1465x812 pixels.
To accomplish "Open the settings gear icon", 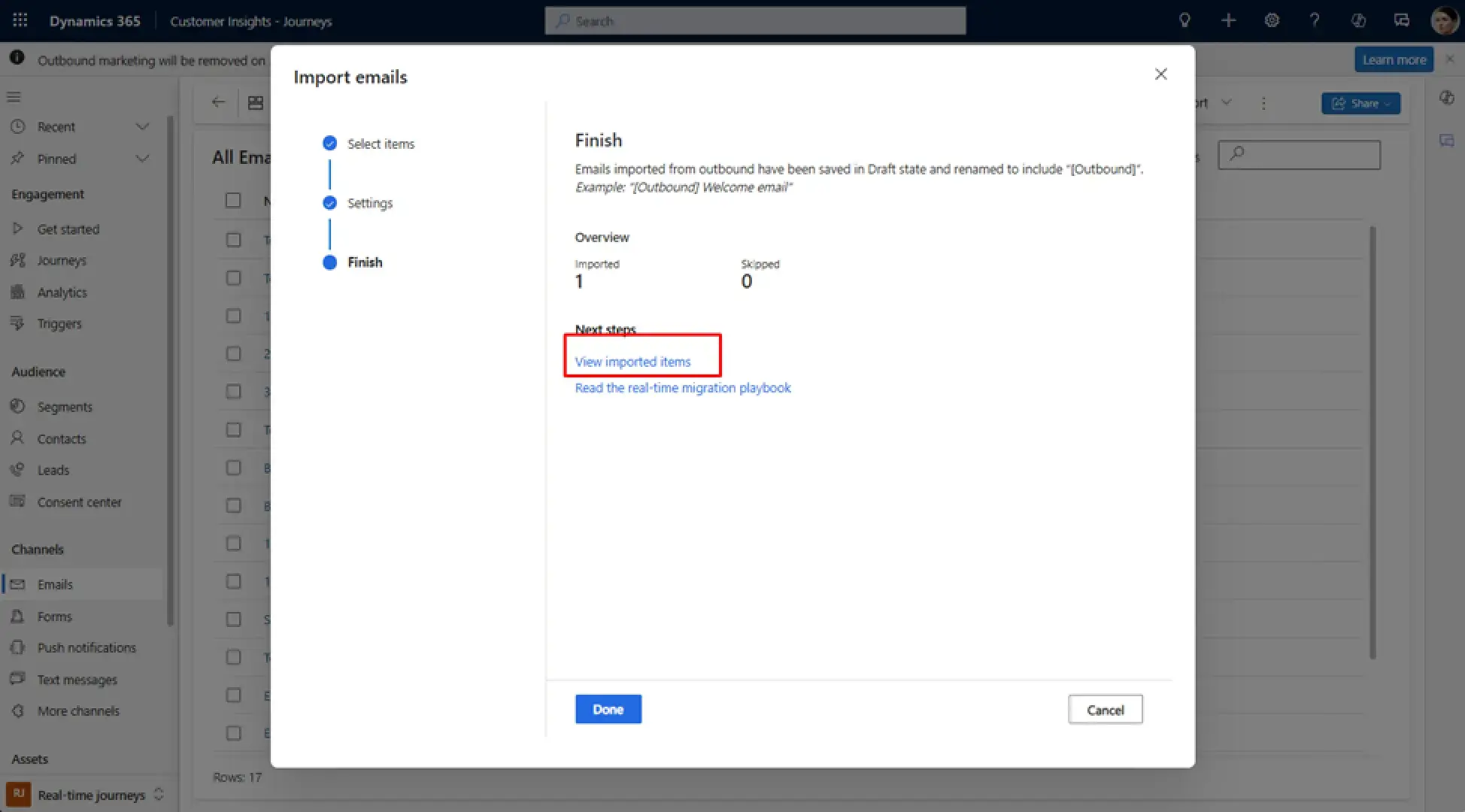I will (1272, 20).
